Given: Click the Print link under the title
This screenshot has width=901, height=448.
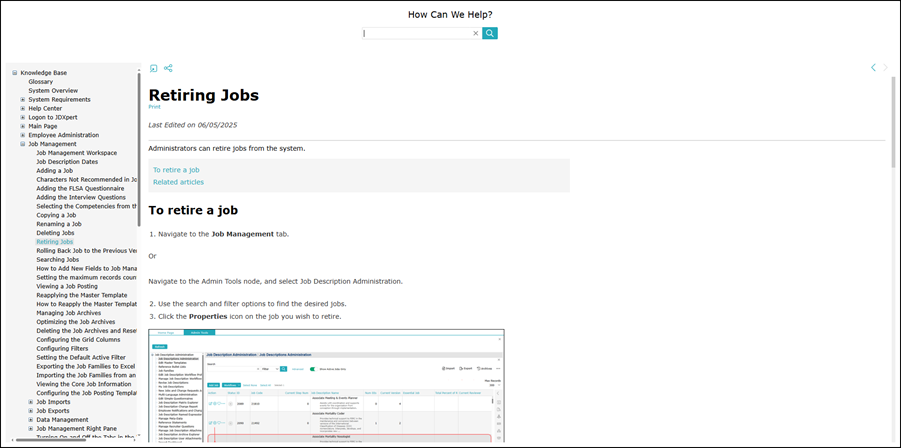Looking at the screenshot, I should (x=154, y=106).
